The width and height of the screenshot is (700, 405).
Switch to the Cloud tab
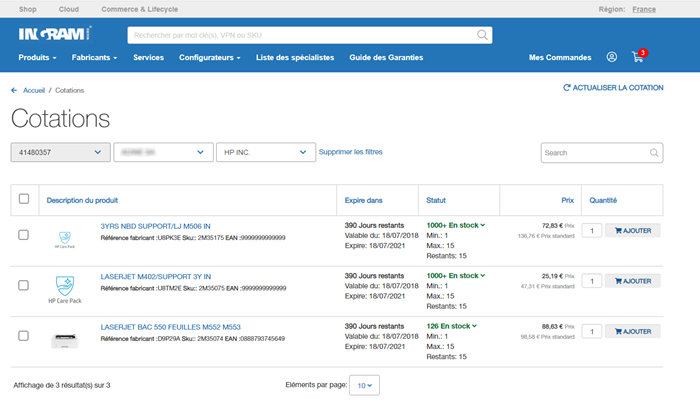tap(69, 9)
